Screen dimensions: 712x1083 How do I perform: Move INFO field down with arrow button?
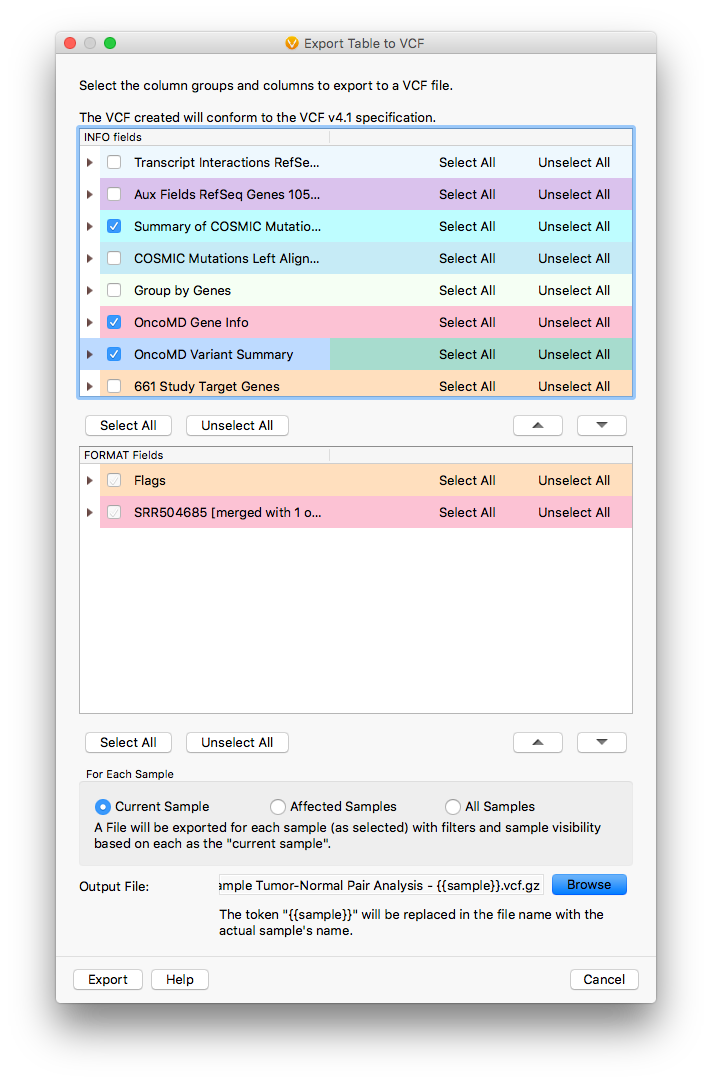click(602, 425)
